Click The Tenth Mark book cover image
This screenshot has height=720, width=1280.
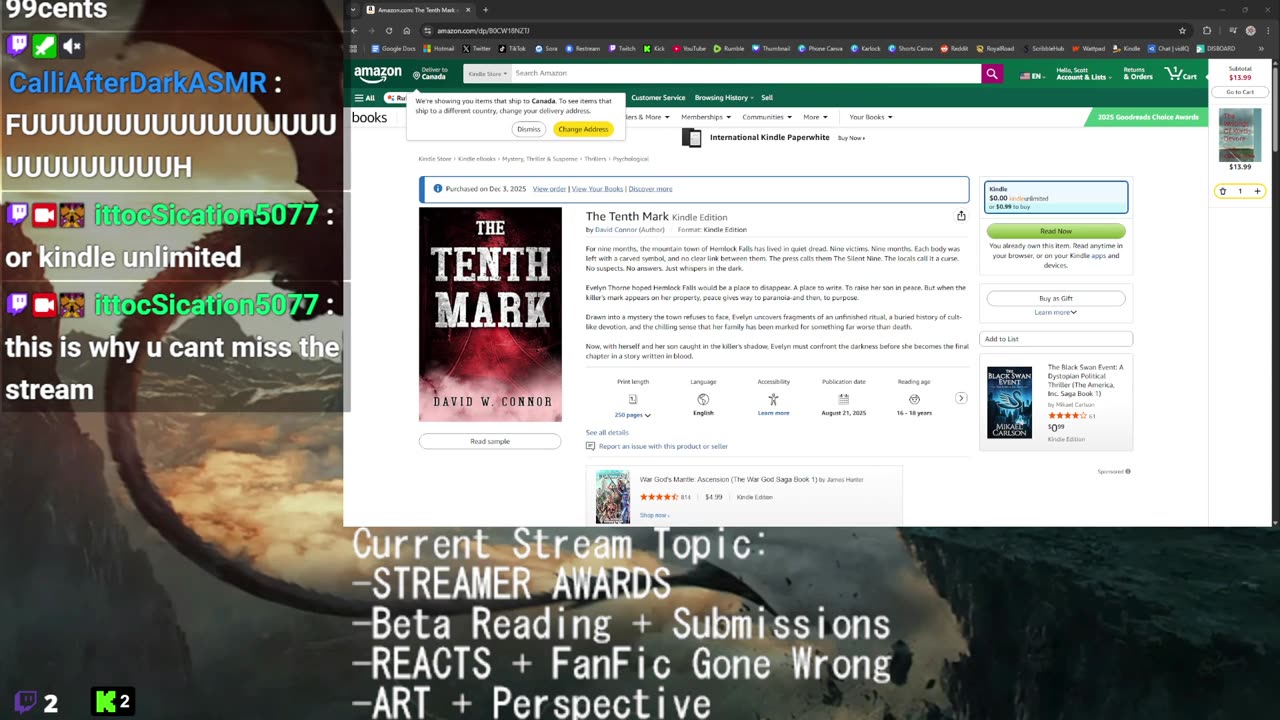(490, 314)
